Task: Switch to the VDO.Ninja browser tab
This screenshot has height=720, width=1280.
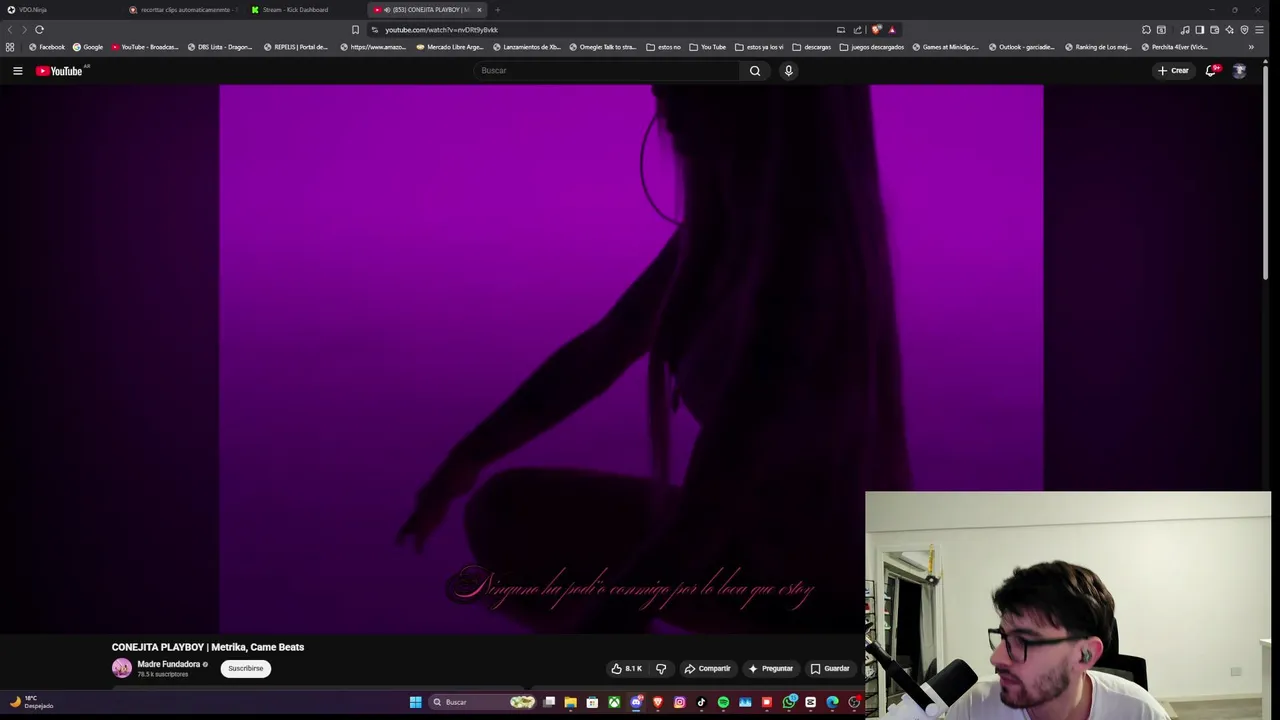Action: pos(60,10)
